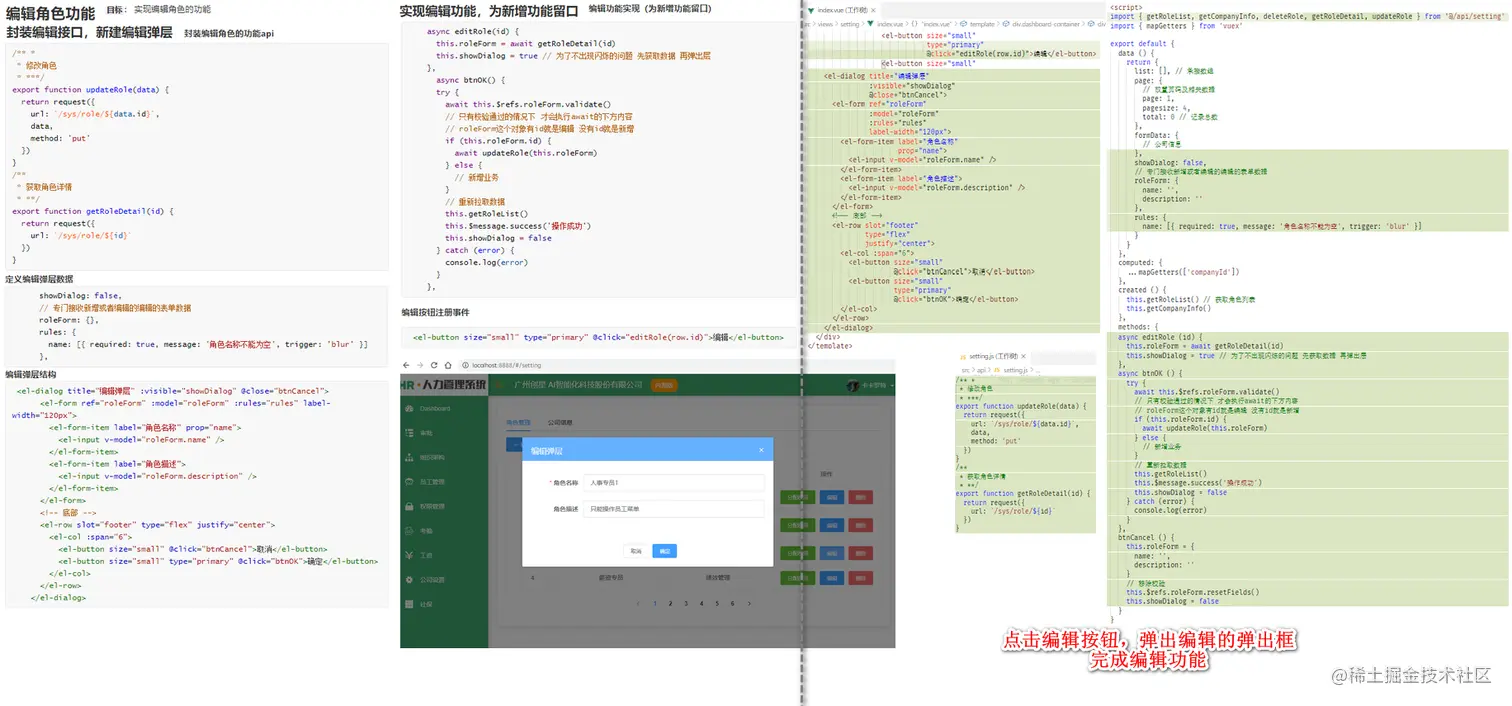The height and width of the screenshot is (706, 1512).
Task: Click 'views' in the index.vue breadcrumb
Action: click(x=826, y=23)
